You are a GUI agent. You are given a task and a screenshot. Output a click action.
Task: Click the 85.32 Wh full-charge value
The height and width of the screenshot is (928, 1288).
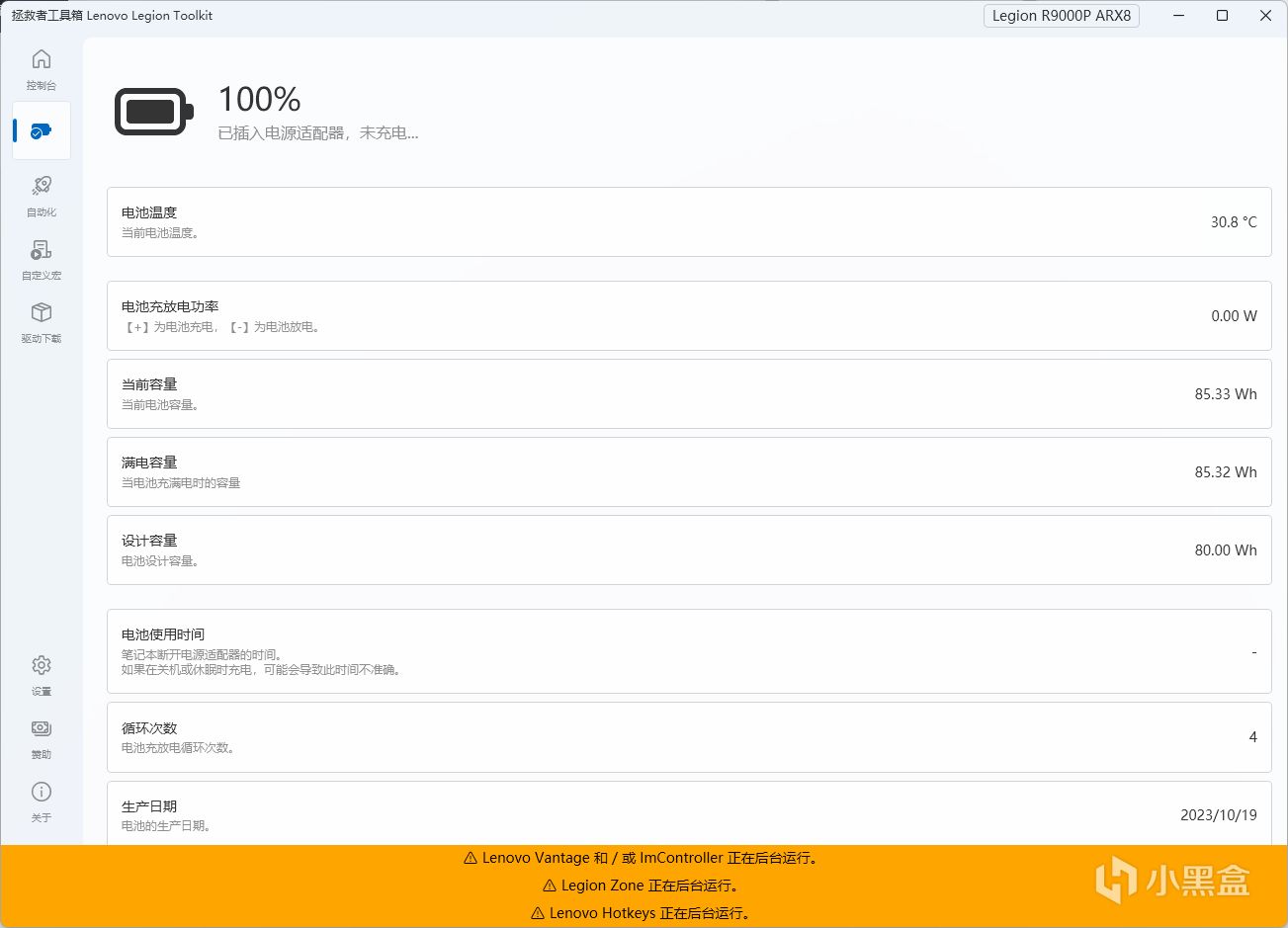[x=1226, y=472]
